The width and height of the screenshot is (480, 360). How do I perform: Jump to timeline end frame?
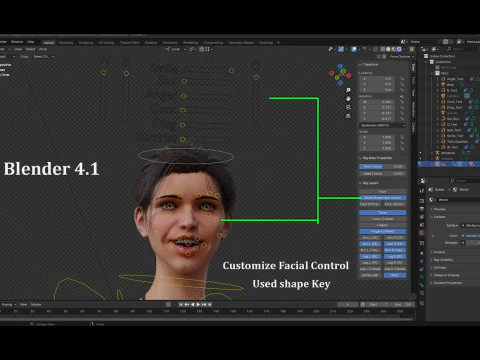pos(210,304)
